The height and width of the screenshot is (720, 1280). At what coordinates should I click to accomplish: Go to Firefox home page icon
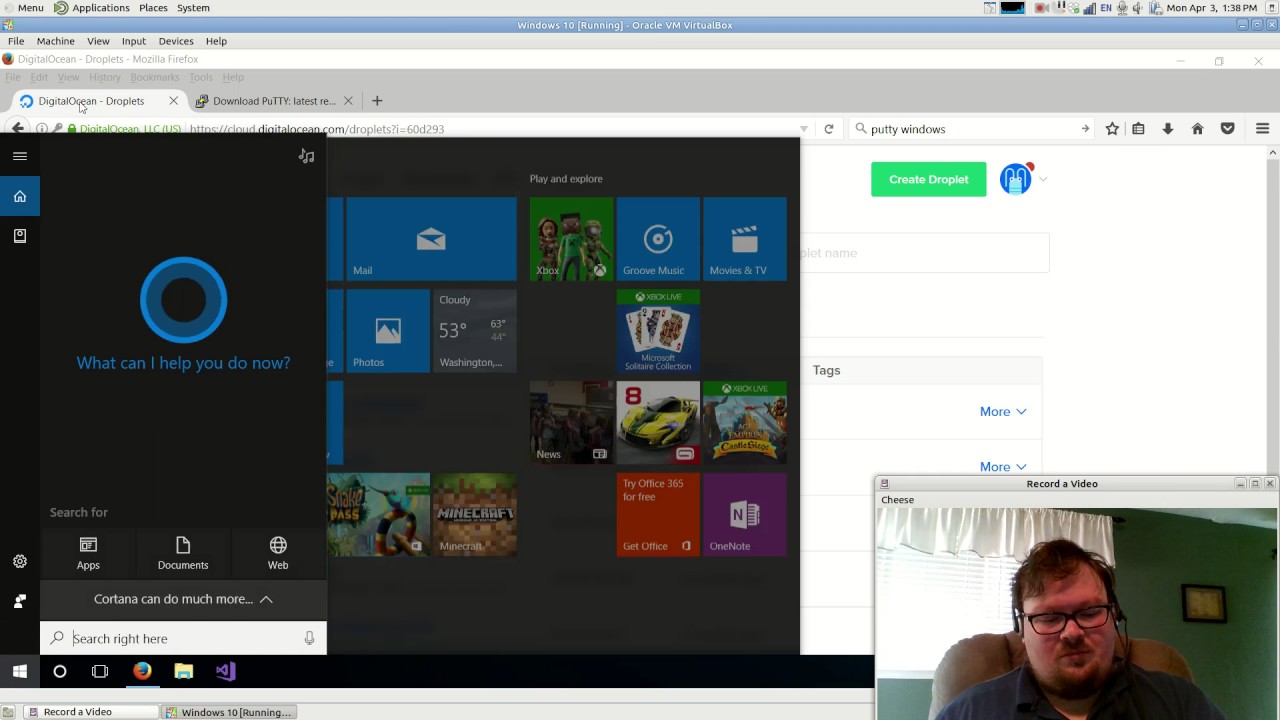pyautogui.click(x=1197, y=129)
